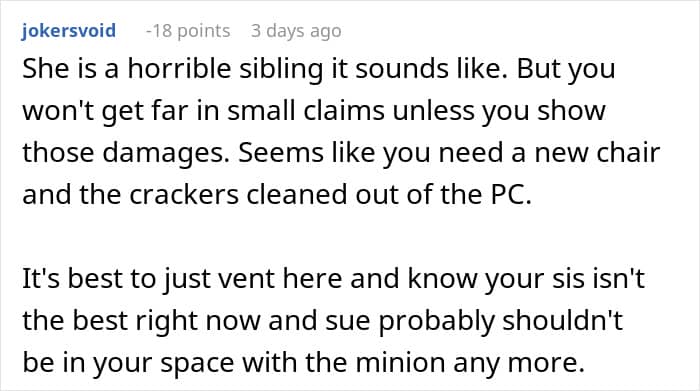Open the jokersvoid user profile
The width and height of the screenshot is (700, 391).
(x=69, y=31)
